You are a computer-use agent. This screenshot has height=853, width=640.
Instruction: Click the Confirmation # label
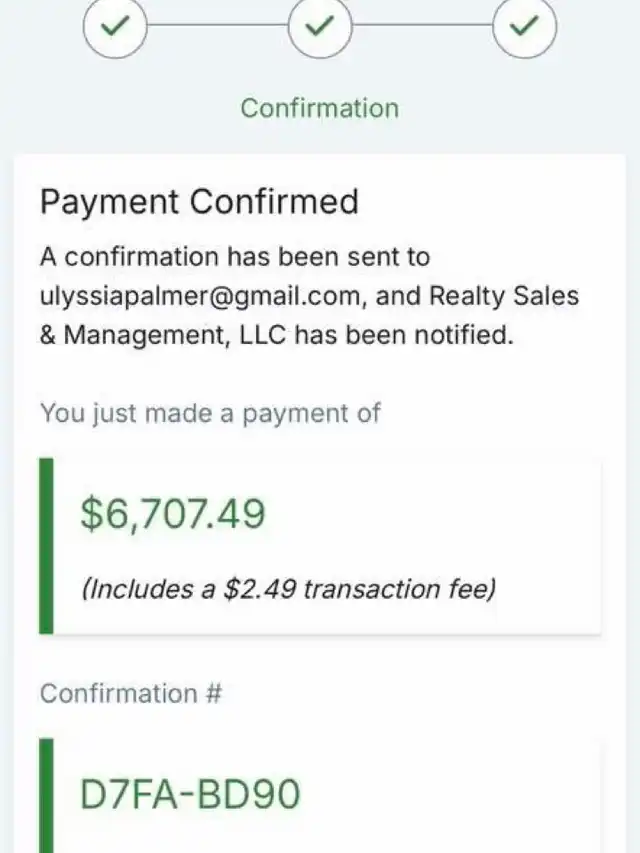131,694
